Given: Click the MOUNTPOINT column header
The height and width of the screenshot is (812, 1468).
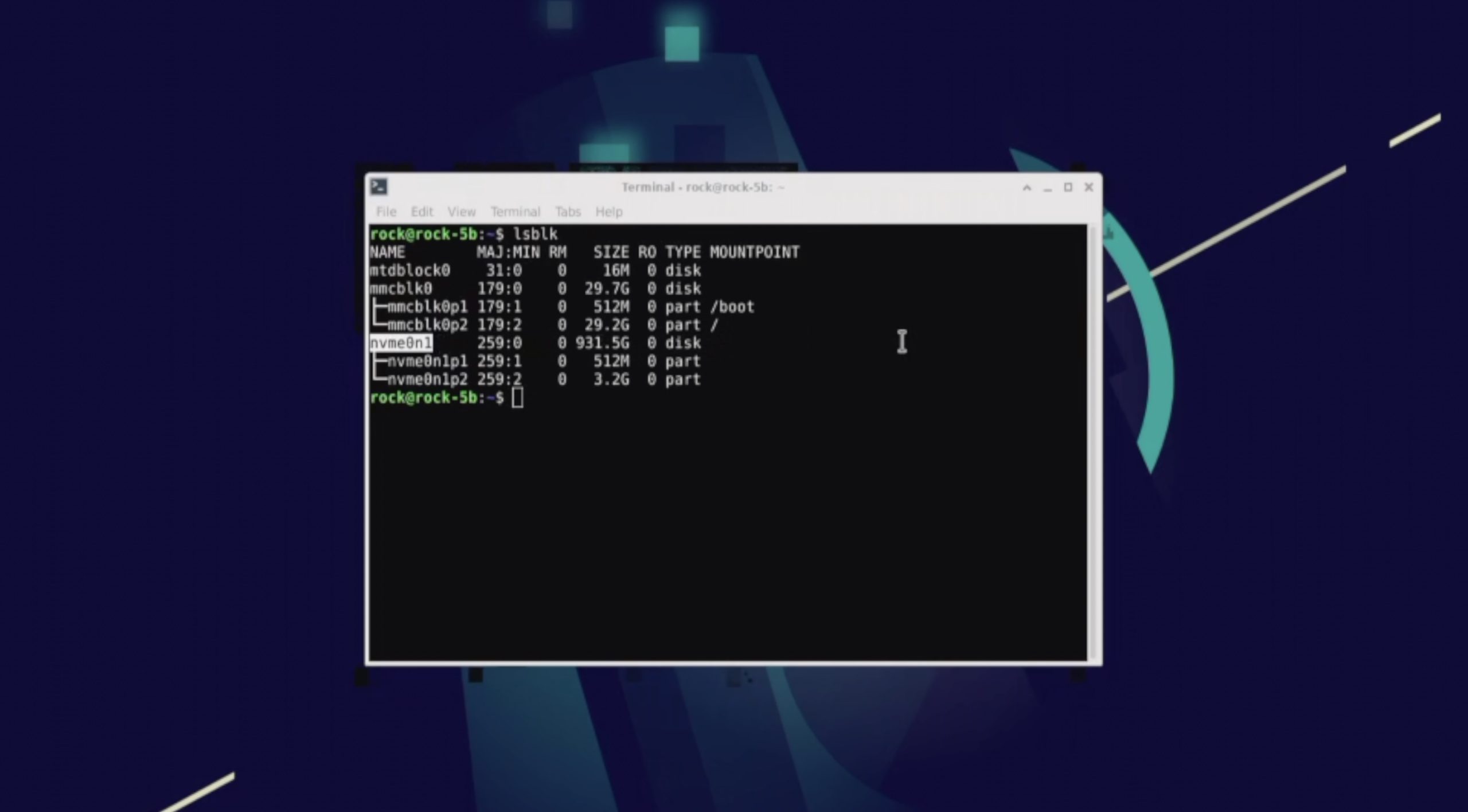Looking at the screenshot, I should click(754, 252).
